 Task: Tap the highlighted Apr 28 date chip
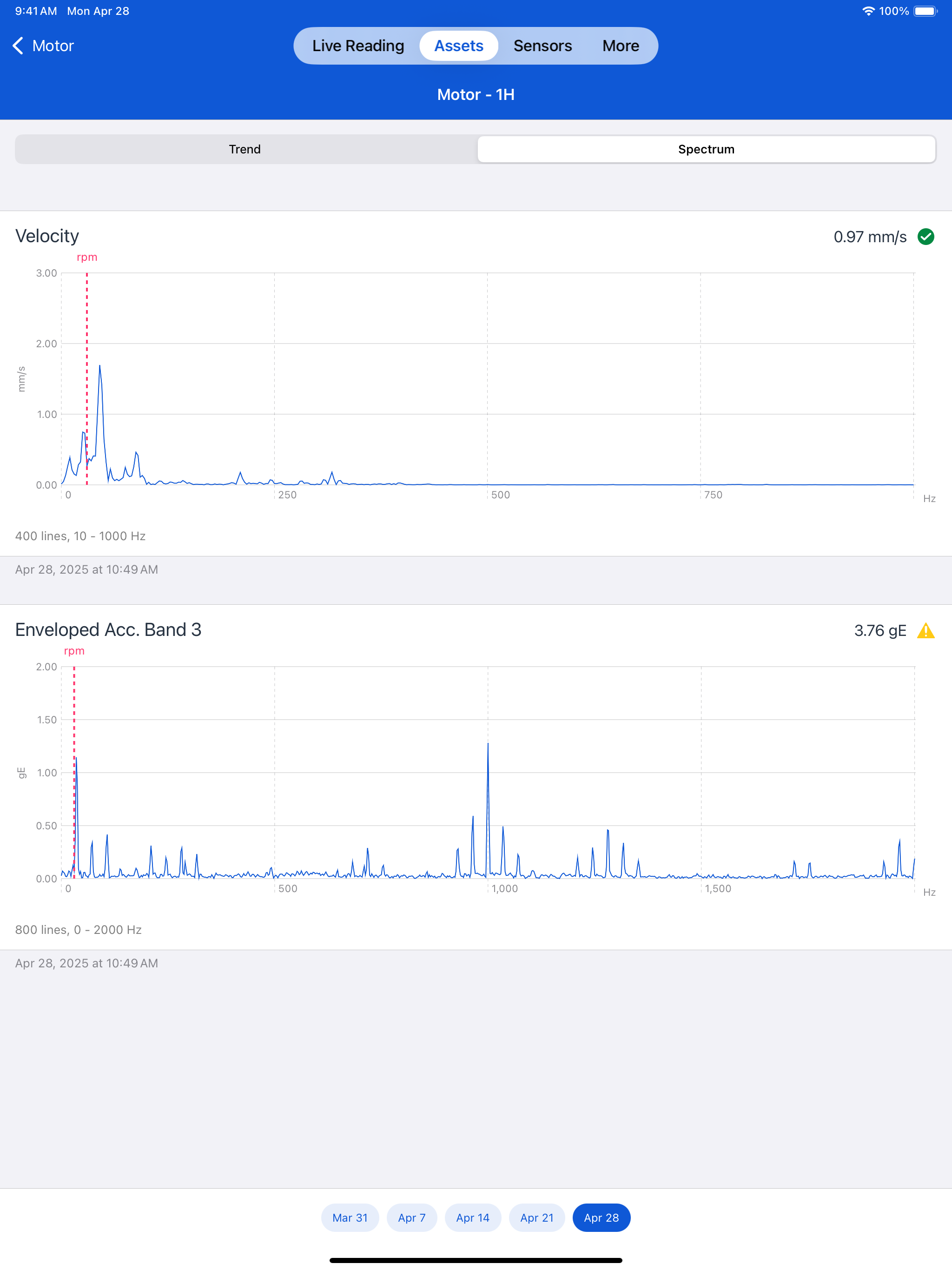pos(601,1218)
